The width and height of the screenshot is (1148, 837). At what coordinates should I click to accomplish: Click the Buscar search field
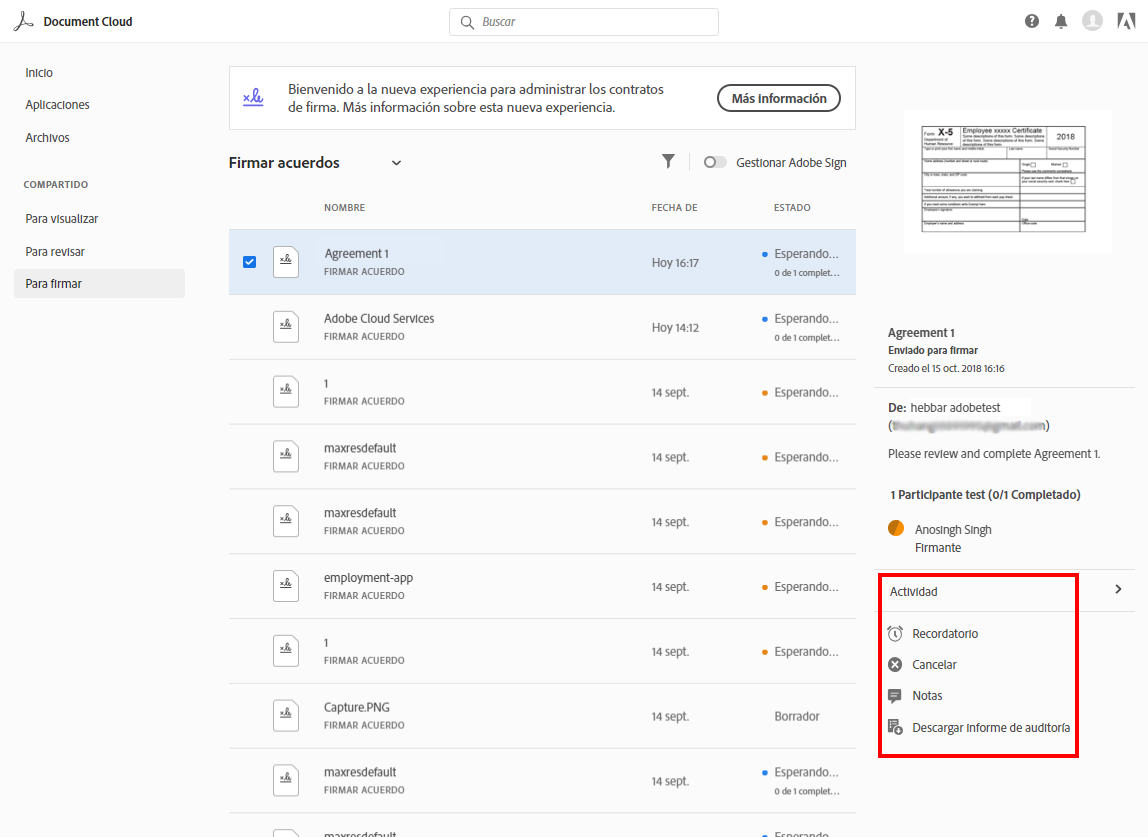point(584,22)
